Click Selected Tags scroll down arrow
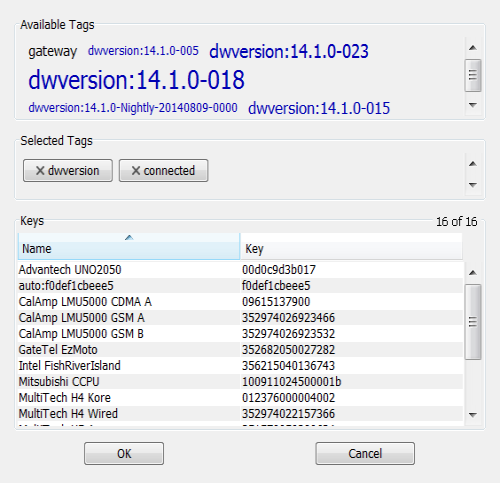This screenshot has width=500, height=483. [473, 184]
